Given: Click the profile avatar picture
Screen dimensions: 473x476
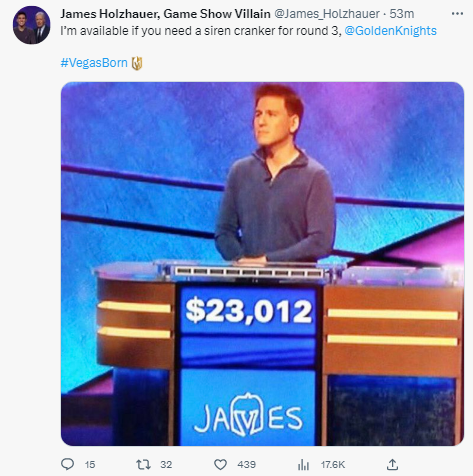Looking at the screenshot, I should [31, 25].
